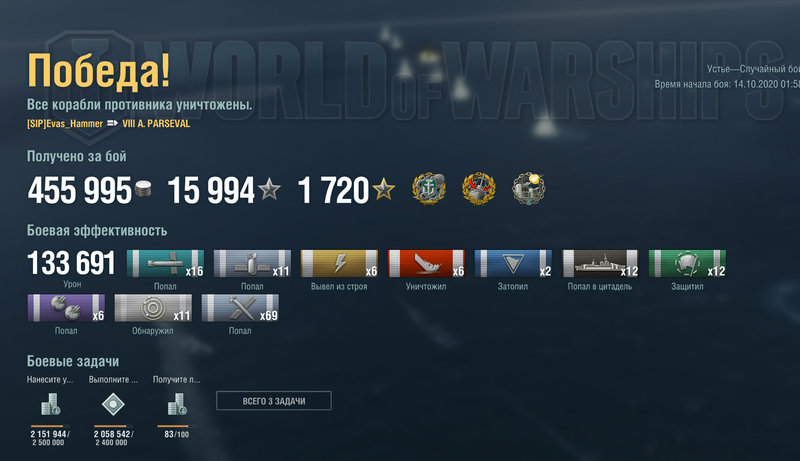The height and width of the screenshot is (461, 800).
Task: Click the 83/100 mission progress bar
Action: pyautogui.click(x=177, y=426)
